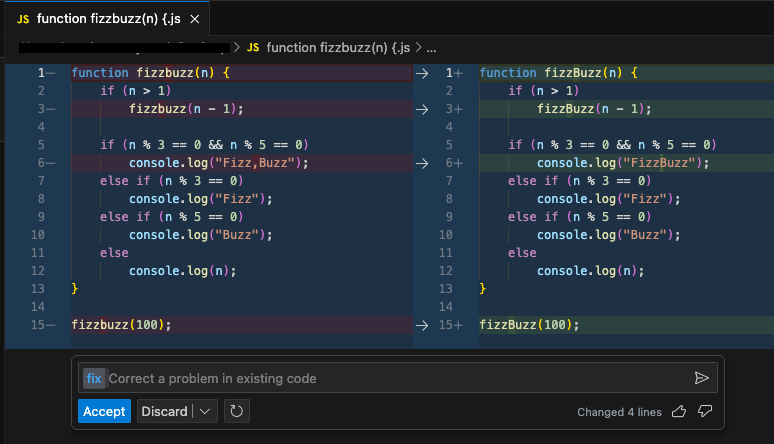This screenshot has width=774, height=444.
Task: Click line number 6+ in modified gutter
Action: (454, 163)
